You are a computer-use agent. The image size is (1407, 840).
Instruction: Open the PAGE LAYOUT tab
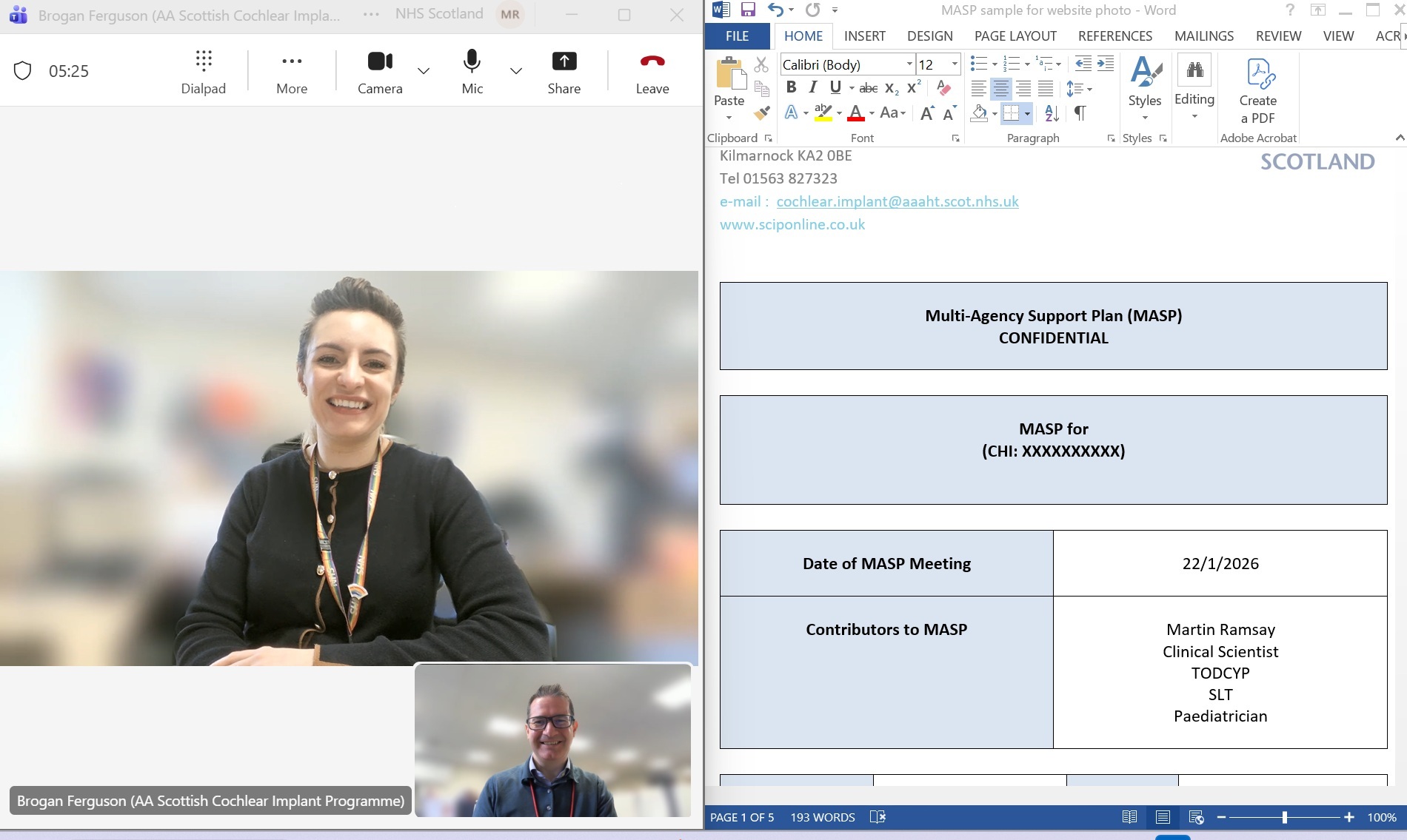coord(1015,36)
